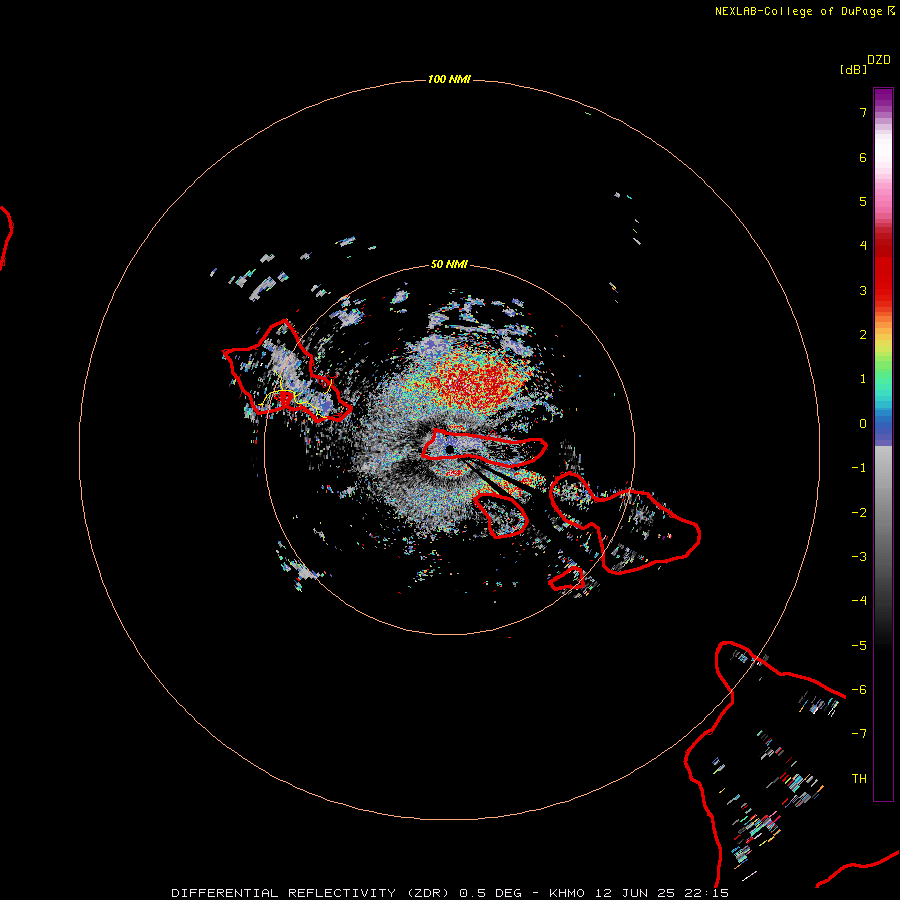Click the 5 value on color scale

pyautogui.click(x=863, y=201)
